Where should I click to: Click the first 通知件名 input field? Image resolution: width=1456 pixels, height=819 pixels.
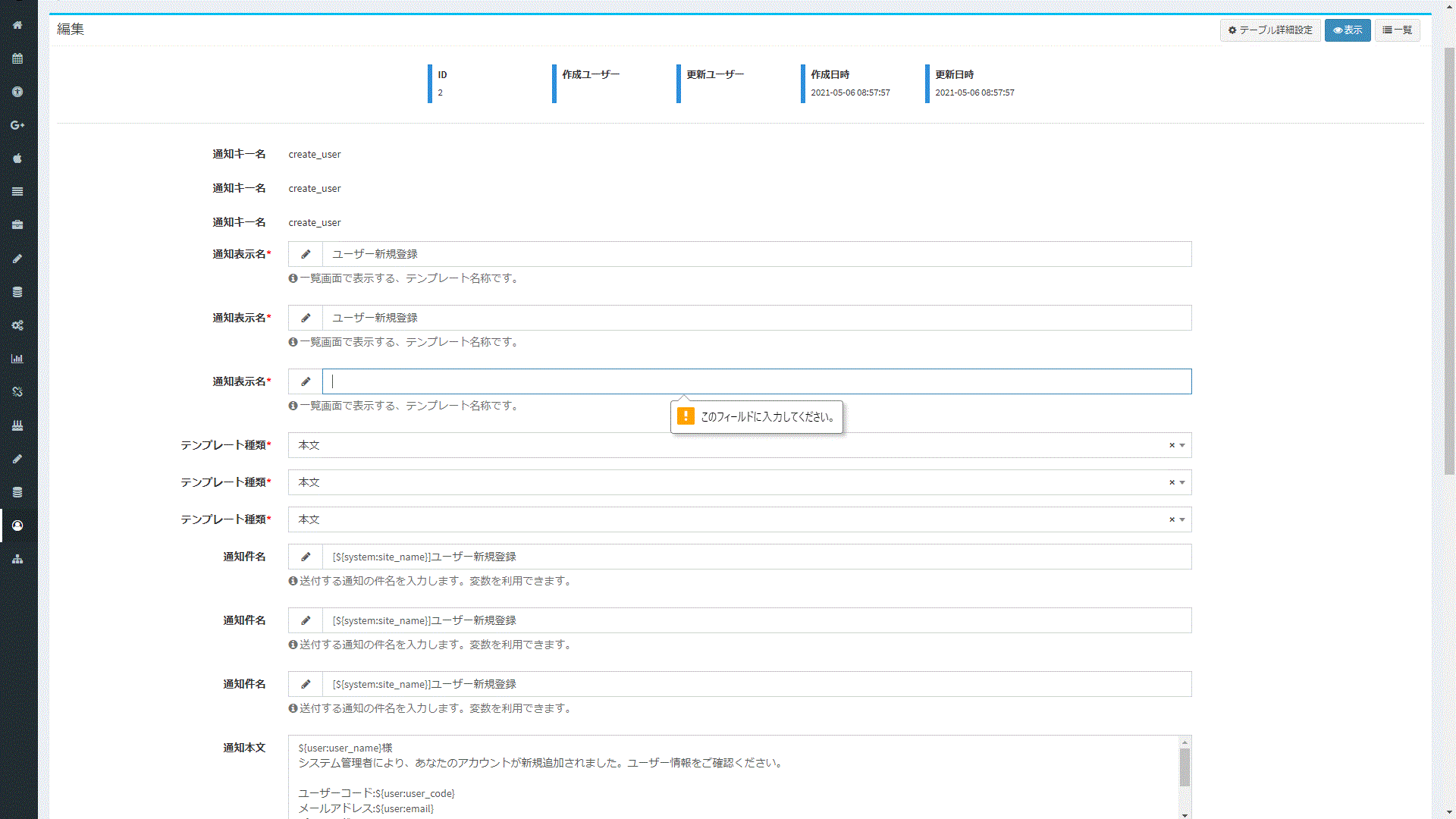coord(757,557)
